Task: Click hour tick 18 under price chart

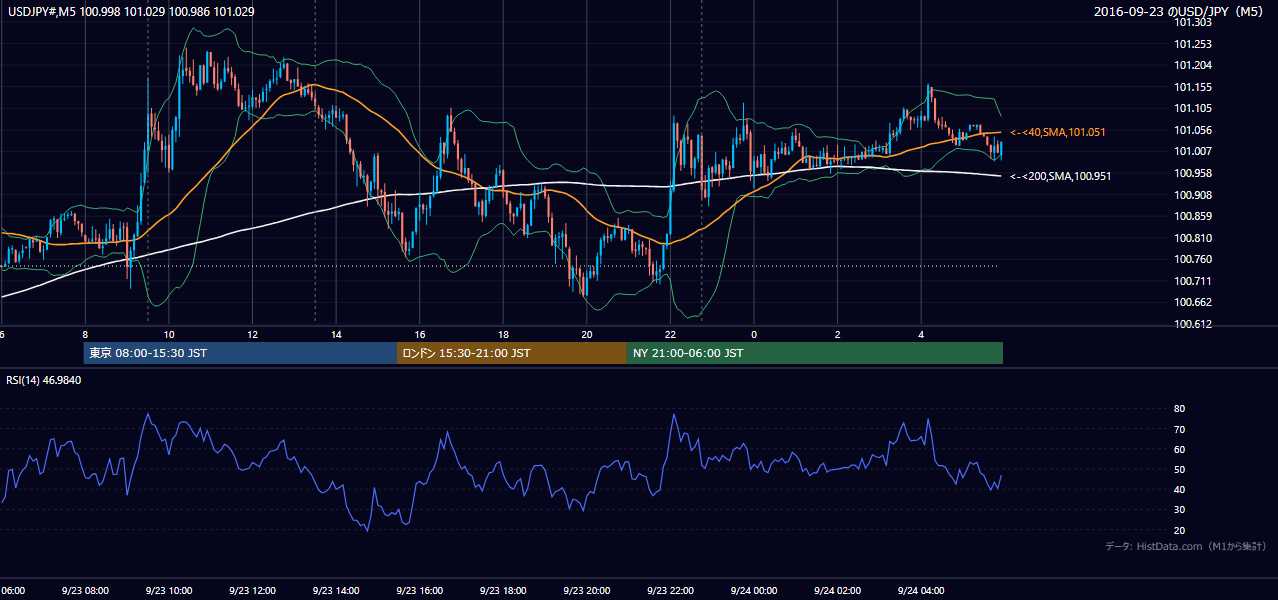Action: click(x=504, y=335)
